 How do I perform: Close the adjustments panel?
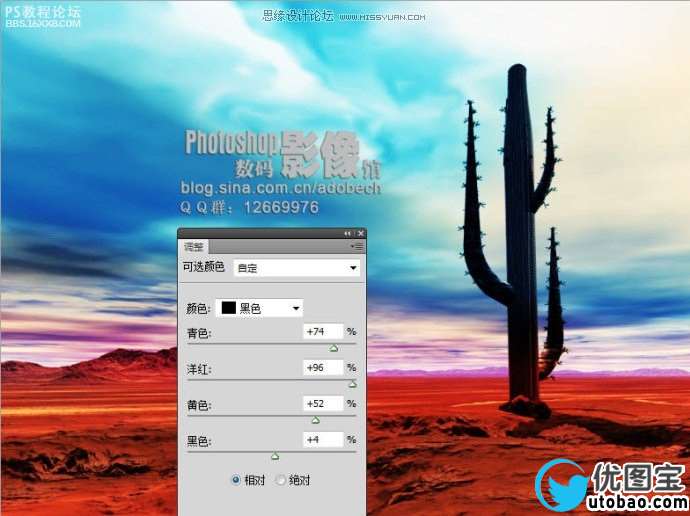(x=361, y=234)
